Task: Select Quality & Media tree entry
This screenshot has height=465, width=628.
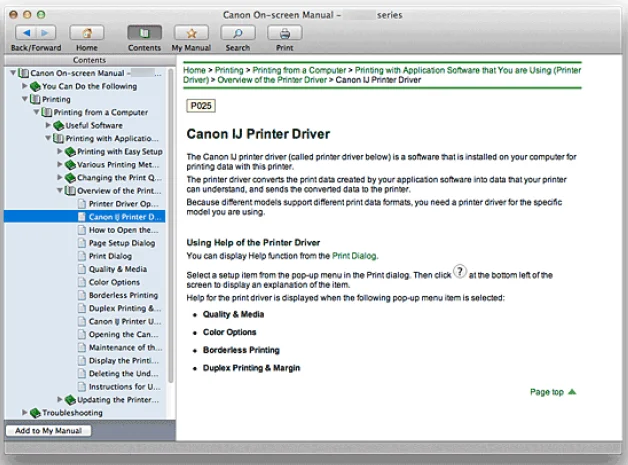Action: pos(117,269)
